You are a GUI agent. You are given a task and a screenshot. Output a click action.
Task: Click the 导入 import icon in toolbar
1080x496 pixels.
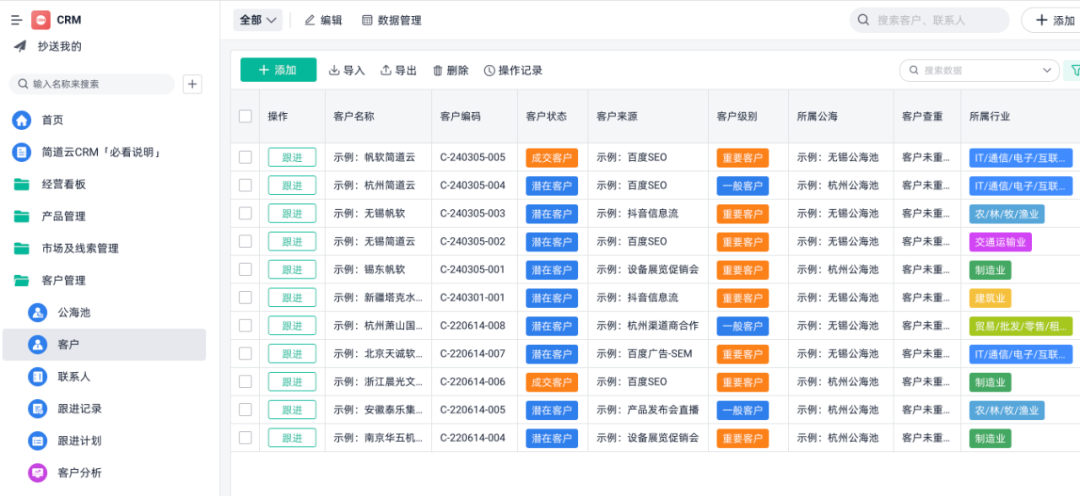pos(334,70)
